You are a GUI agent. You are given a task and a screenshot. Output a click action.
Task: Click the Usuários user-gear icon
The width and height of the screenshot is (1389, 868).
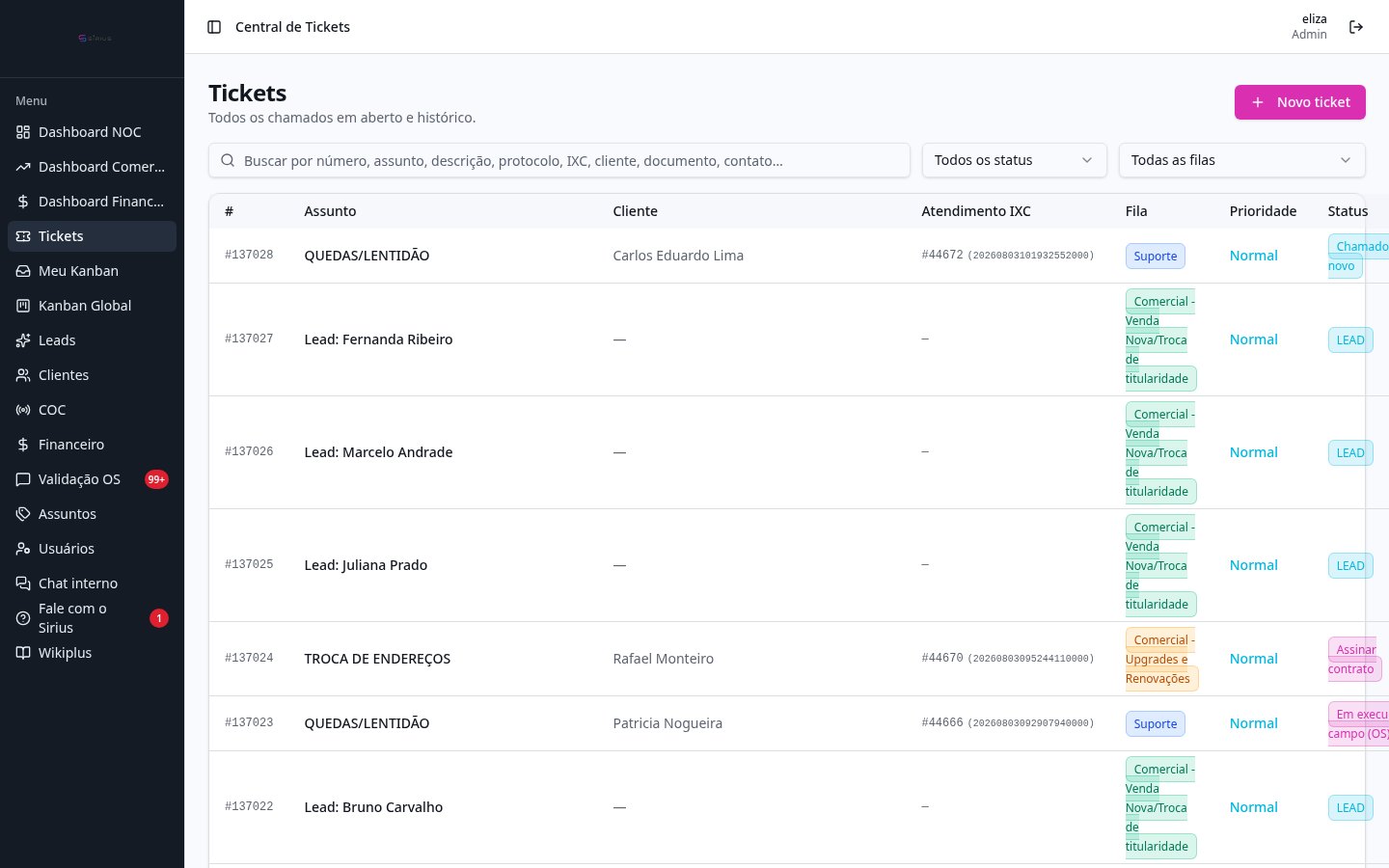(x=23, y=549)
